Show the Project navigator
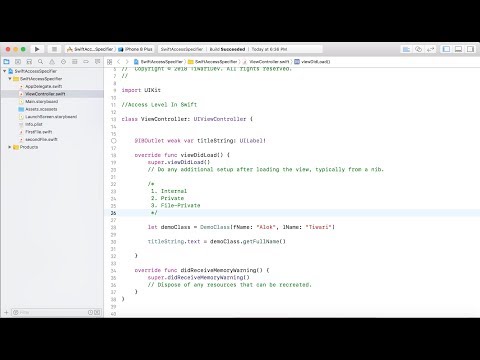The image size is (480, 360). pos(6,62)
